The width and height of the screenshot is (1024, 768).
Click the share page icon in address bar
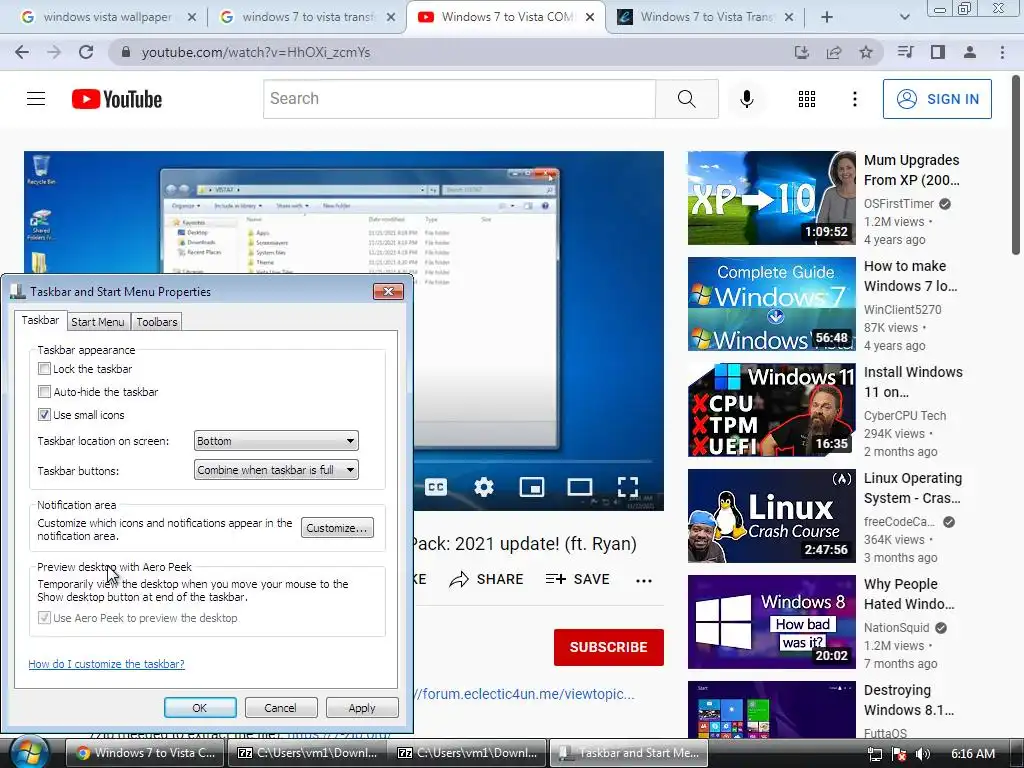[x=834, y=52]
